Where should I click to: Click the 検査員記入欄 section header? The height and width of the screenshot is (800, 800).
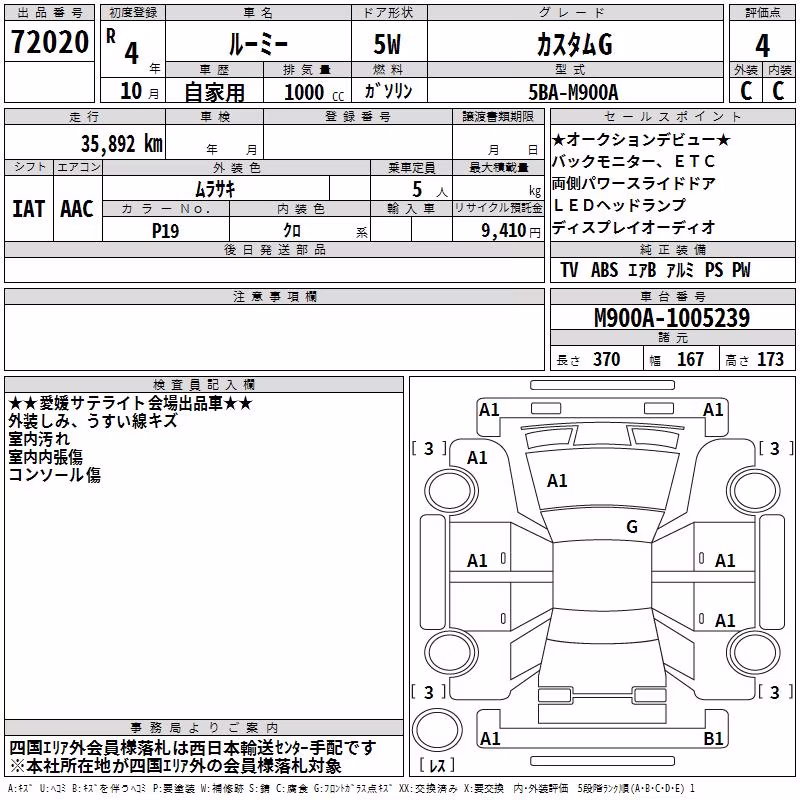click(x=204, y=385)
